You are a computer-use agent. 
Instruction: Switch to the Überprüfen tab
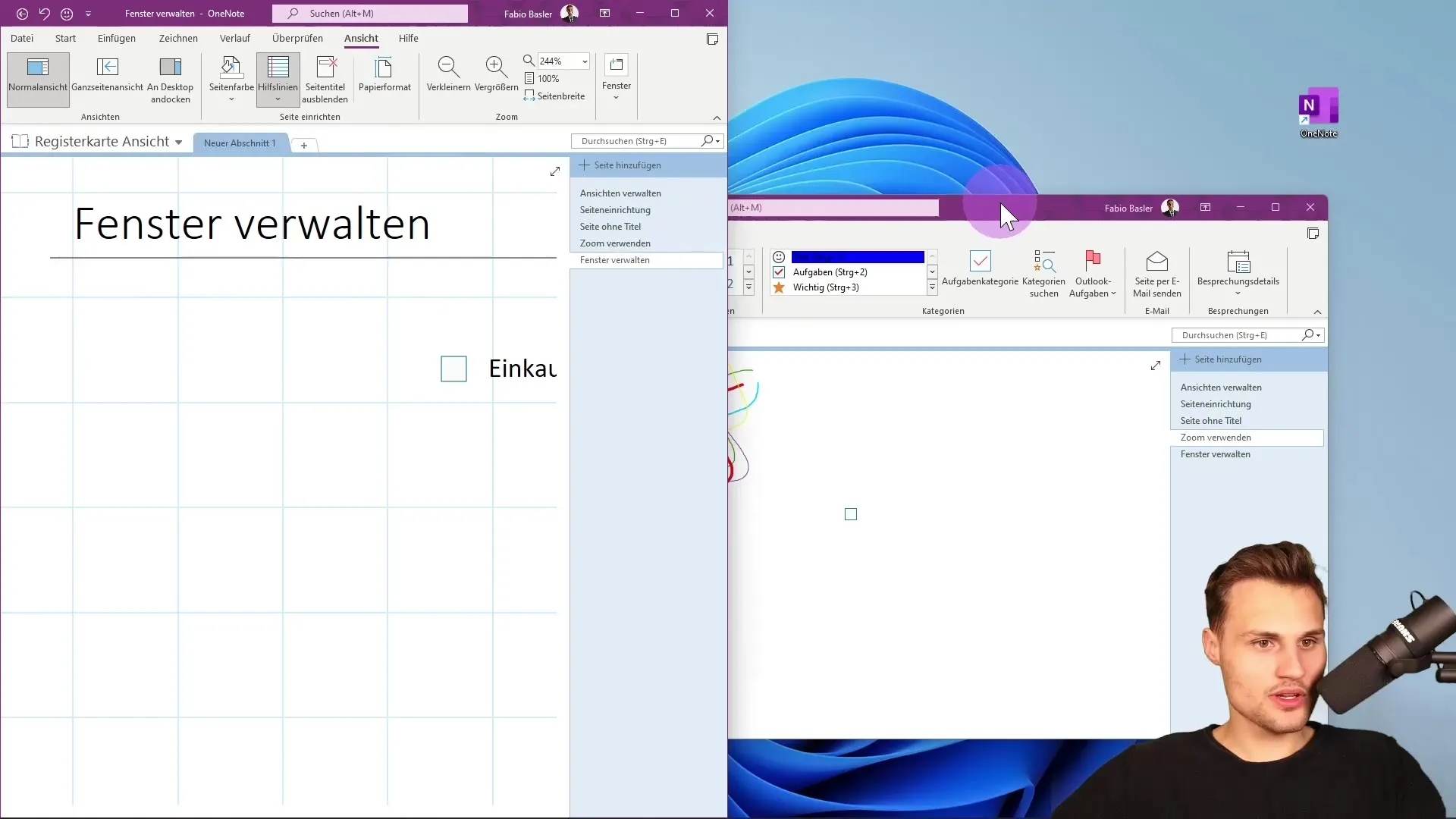tap(297, 38)
